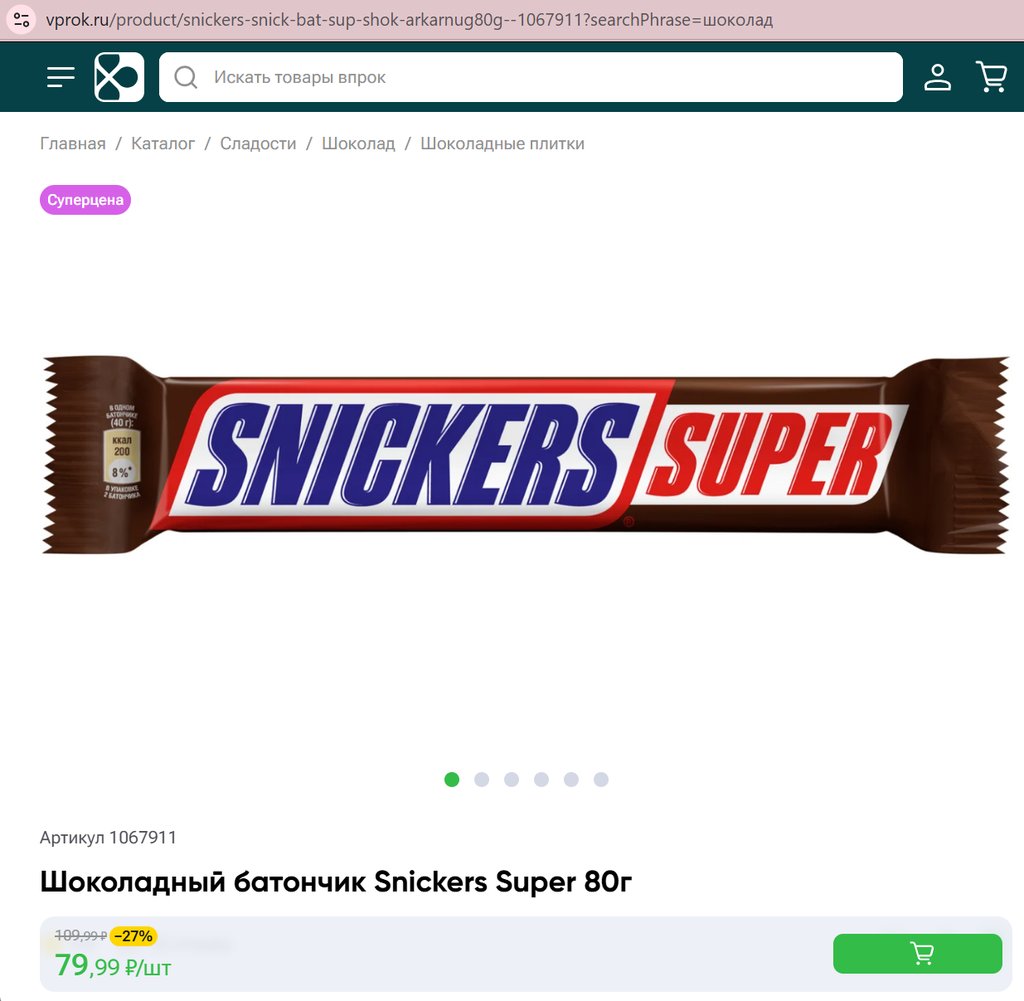Add Snickers Super to cart
The width and height of the screenshot is (1024, 1001).
(918, 953)
